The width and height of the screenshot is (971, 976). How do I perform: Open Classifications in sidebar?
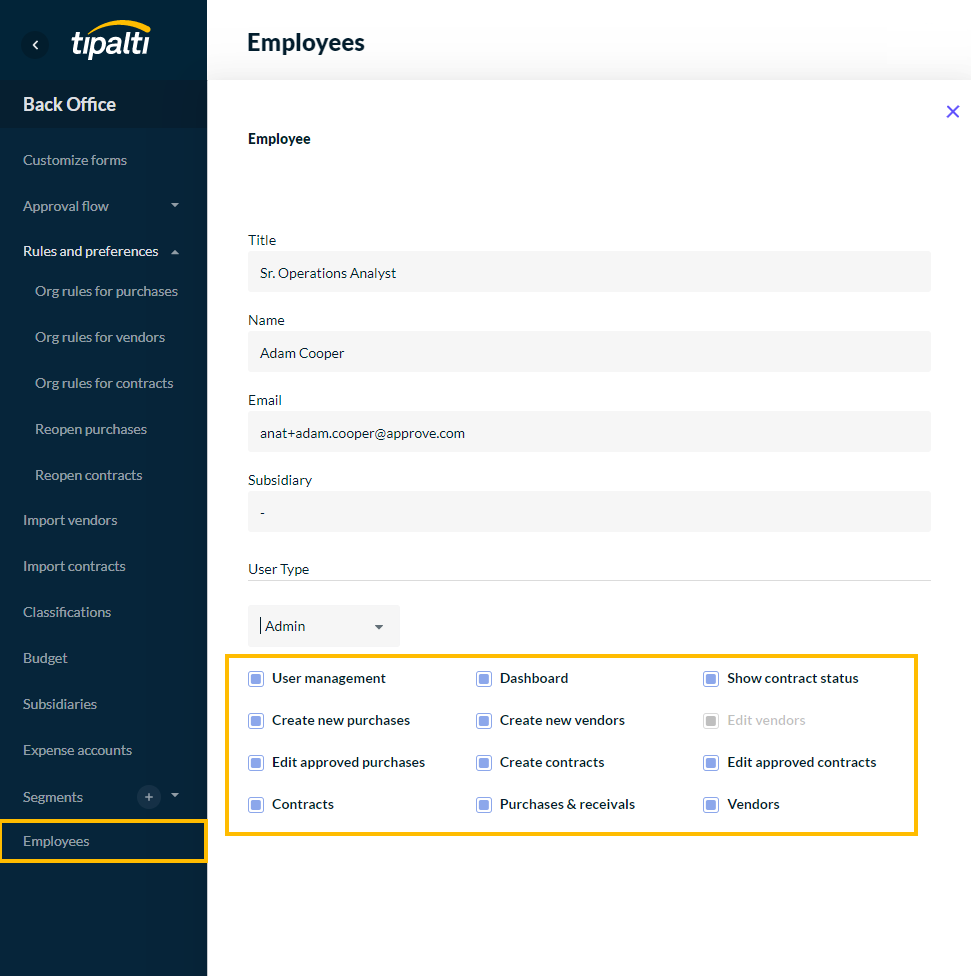tap(67, 612)
